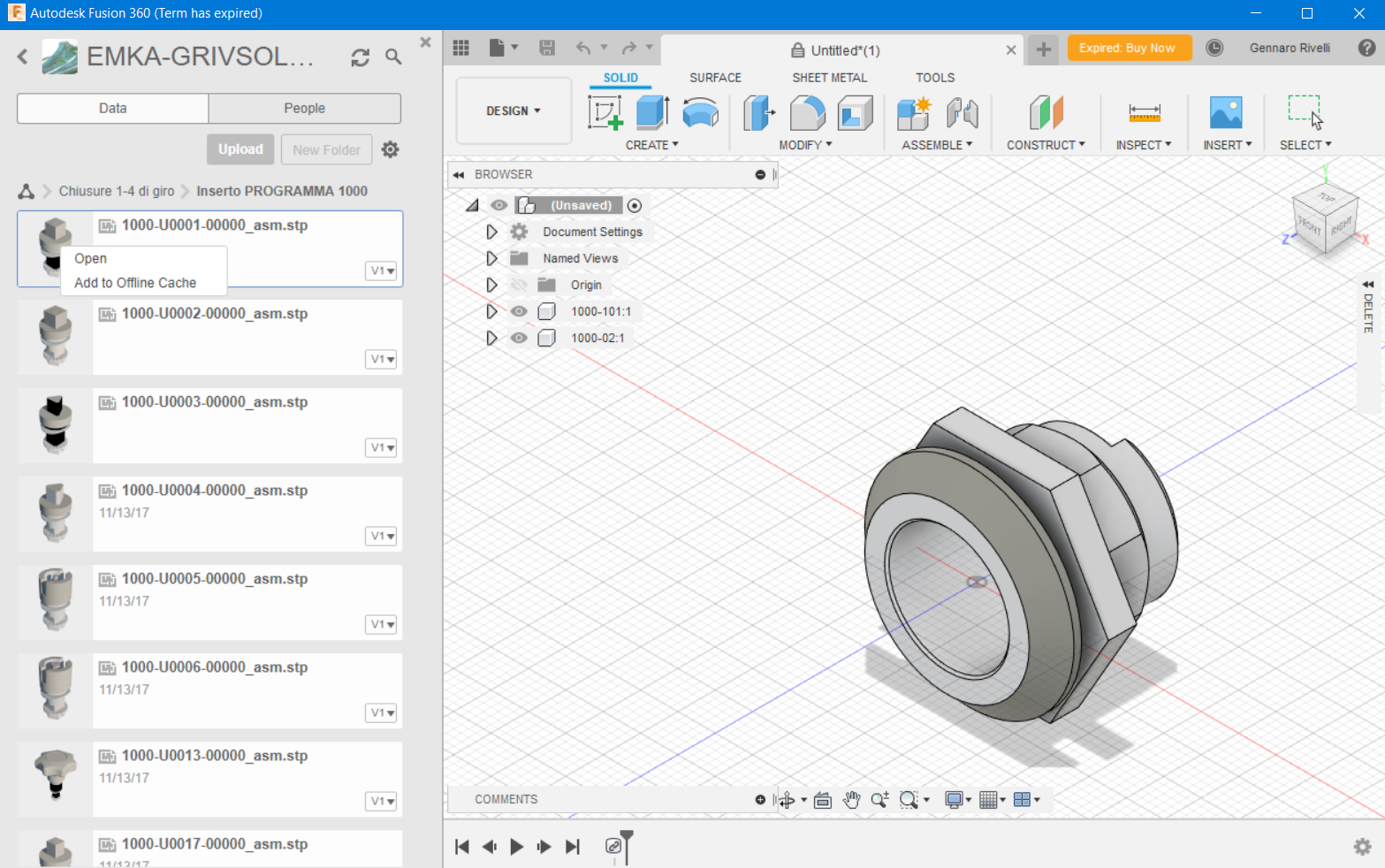Image resolution: width=1385 pixels, height=868 pixels.
Task: Click the Expired: Buy Now button
Action: pos(1129,48)
